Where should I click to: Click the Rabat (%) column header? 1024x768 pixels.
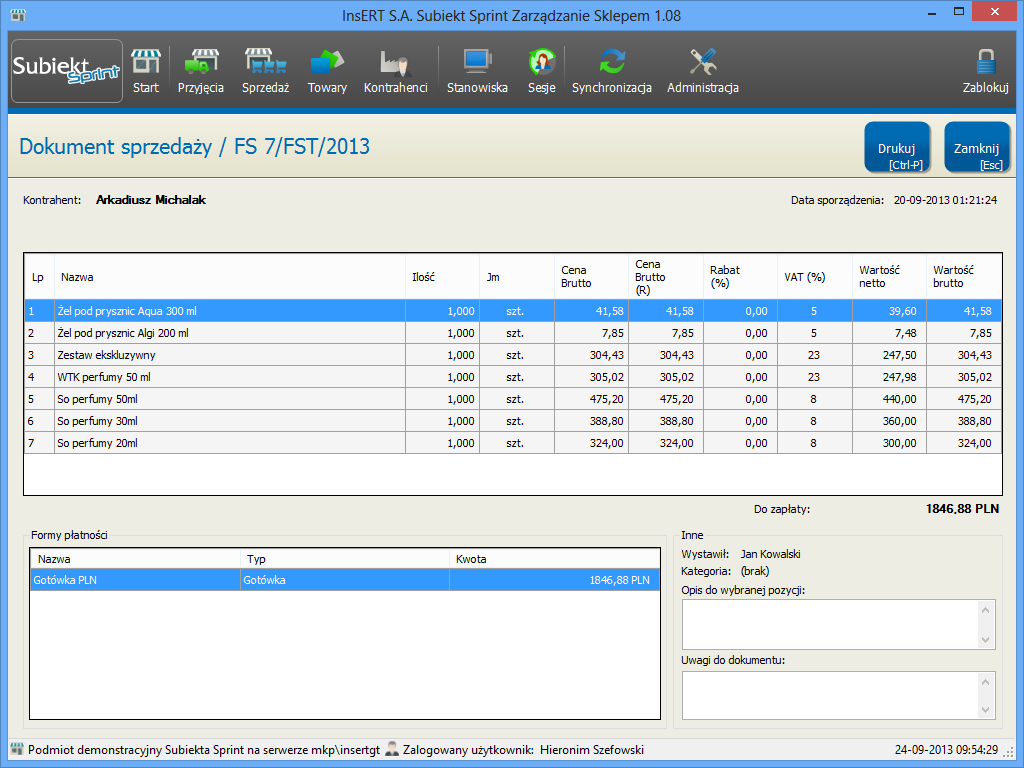click(x=741, y=277)
